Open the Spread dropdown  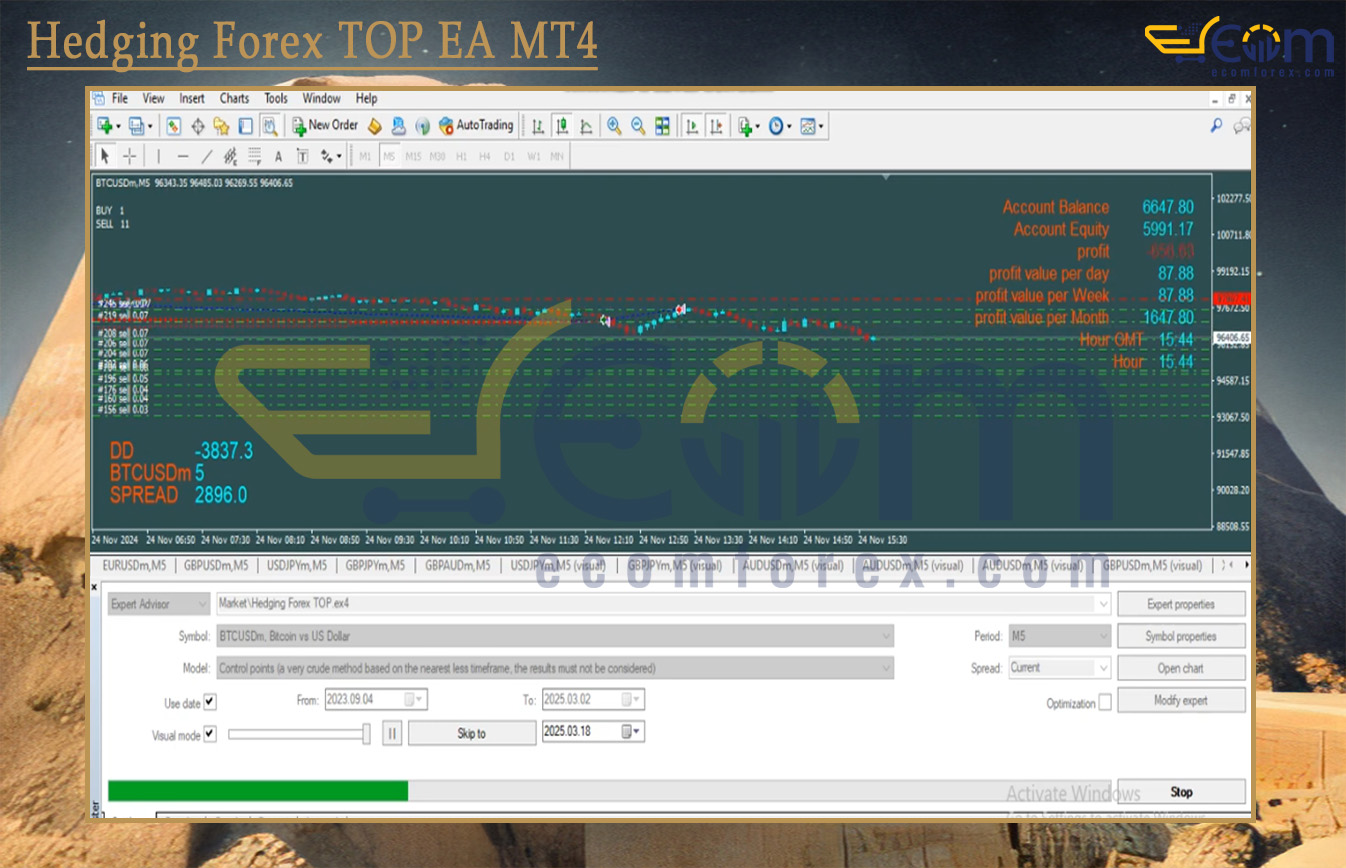click(x=1103, y=668)
